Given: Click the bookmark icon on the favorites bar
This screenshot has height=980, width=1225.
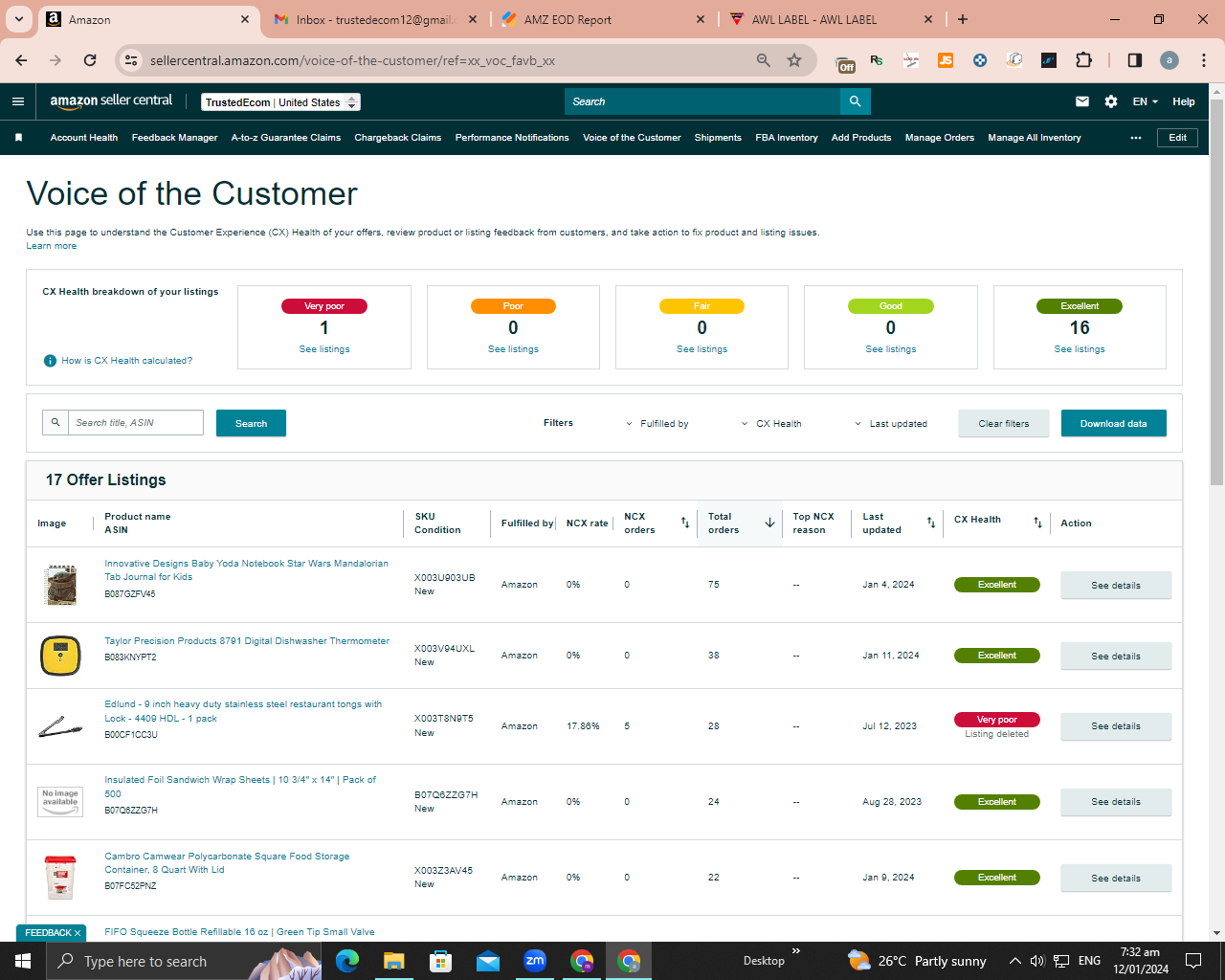Looking at the screenshot, I should click(18, 138).
